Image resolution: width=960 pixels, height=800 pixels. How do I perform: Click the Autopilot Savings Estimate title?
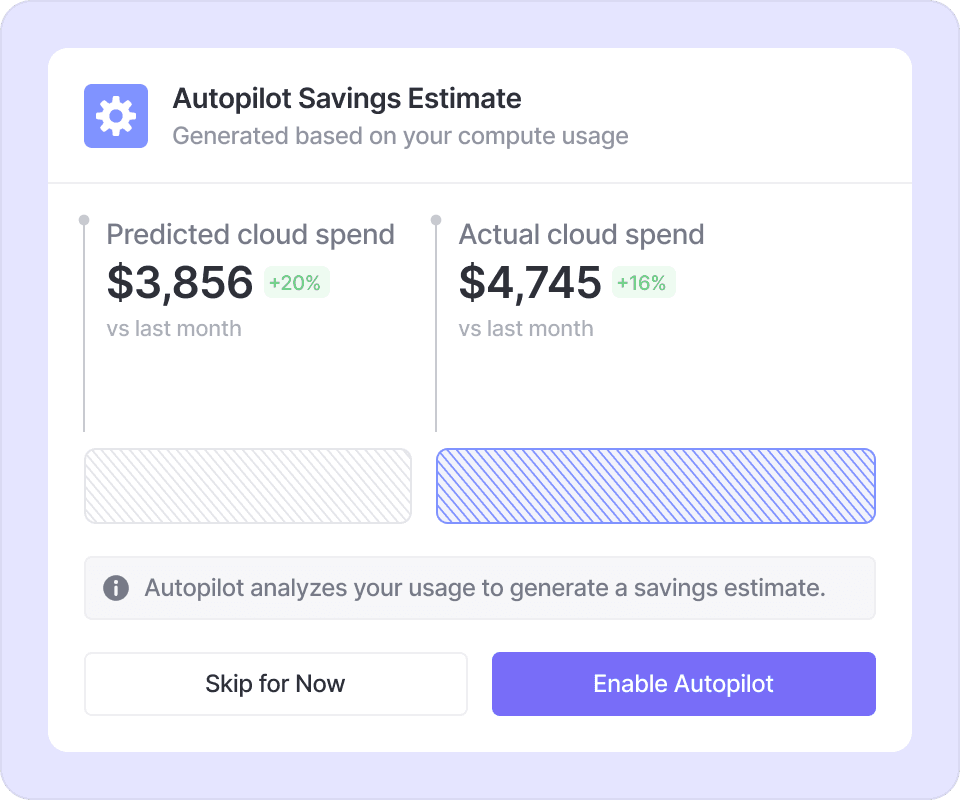click(x=347, y=99)
